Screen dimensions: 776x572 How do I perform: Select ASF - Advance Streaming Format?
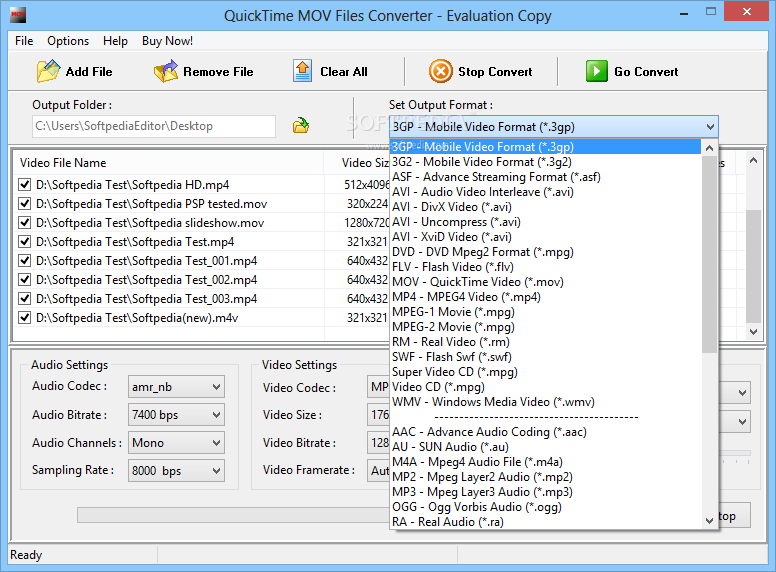pyautogui.click(x=546, y=177)
